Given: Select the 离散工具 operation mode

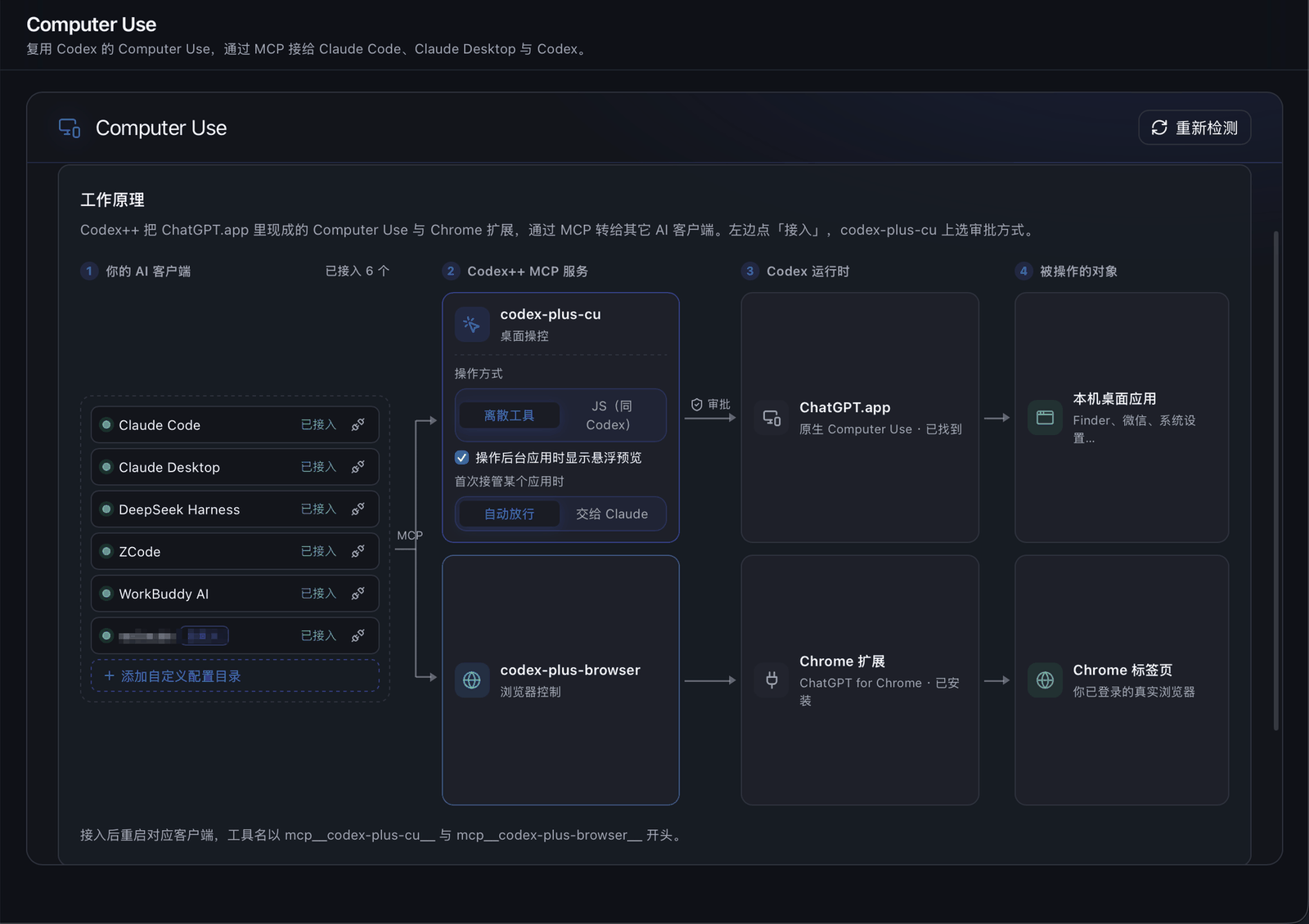Looking at the screenshot, I should 509,415.
